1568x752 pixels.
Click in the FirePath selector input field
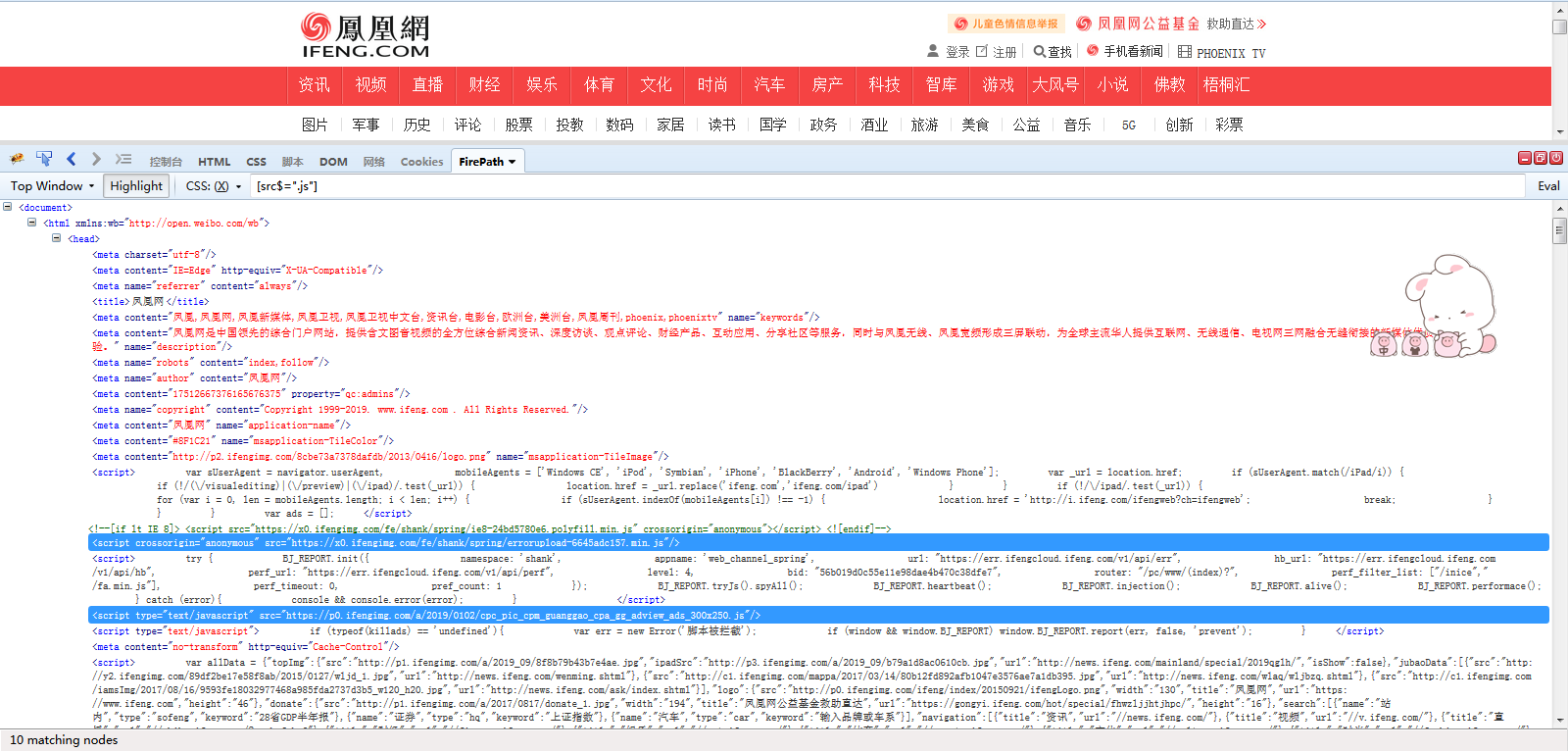point(887,186)
